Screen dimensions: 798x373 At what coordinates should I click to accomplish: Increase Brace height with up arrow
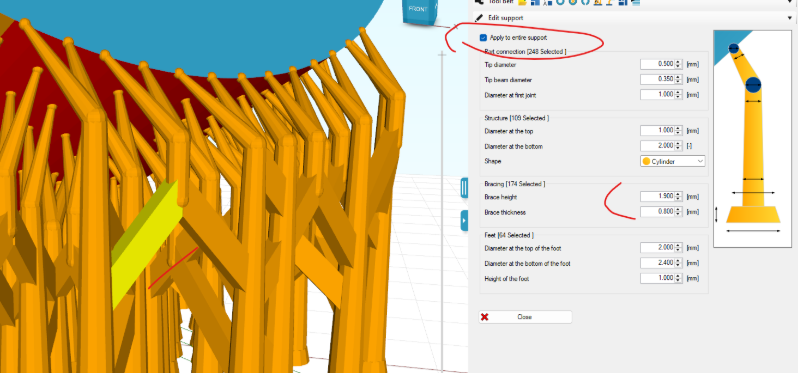678,194
